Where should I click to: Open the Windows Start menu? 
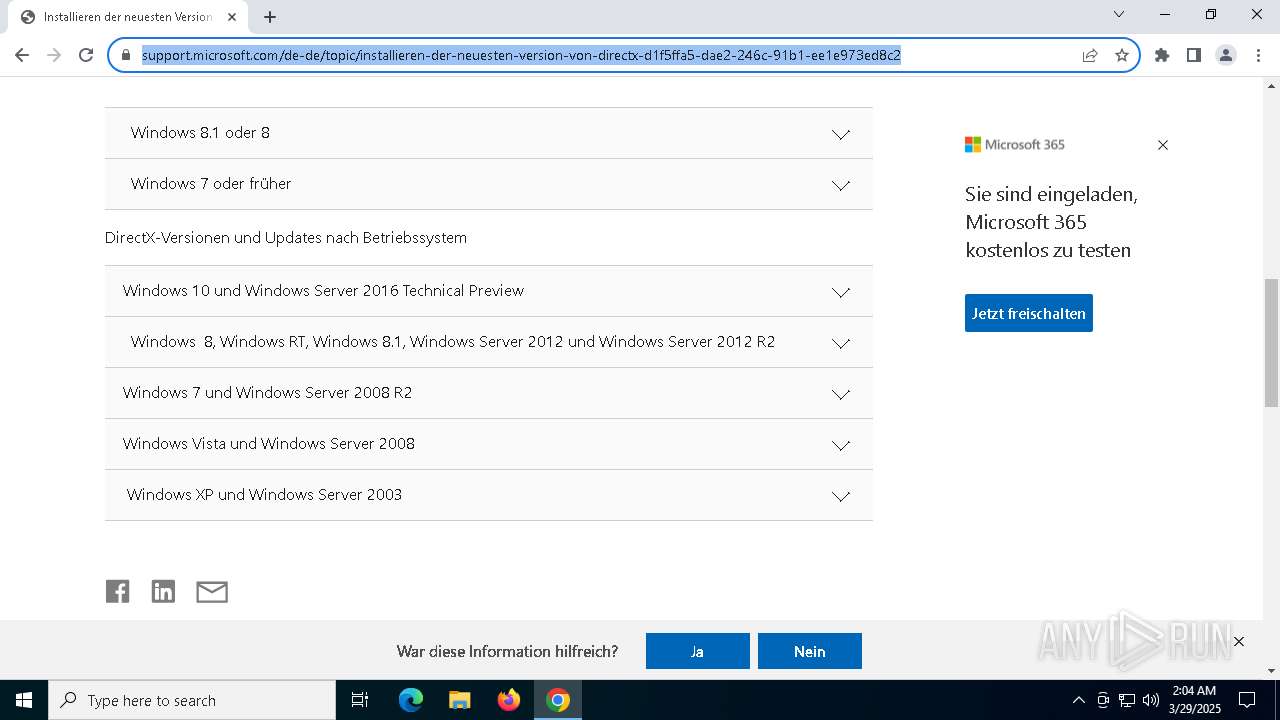(x=24, y=700)
